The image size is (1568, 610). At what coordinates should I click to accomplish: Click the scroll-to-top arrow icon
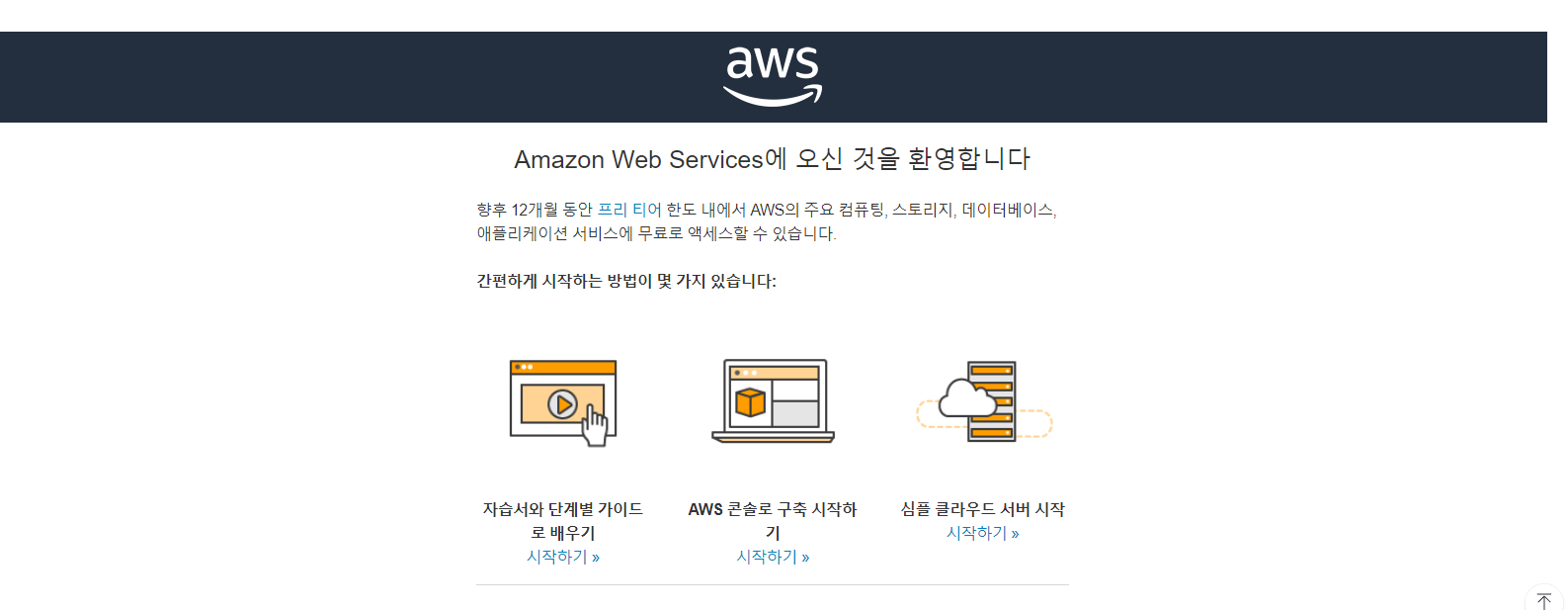pos(1544,601)
